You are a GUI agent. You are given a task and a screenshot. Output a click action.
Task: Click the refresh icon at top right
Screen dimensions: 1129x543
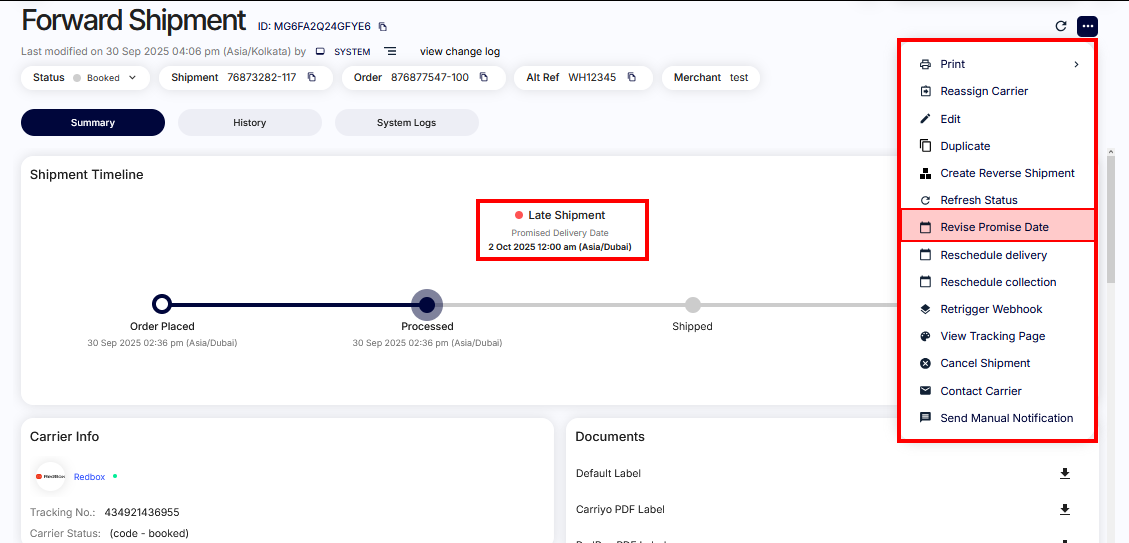point(1061,26)
